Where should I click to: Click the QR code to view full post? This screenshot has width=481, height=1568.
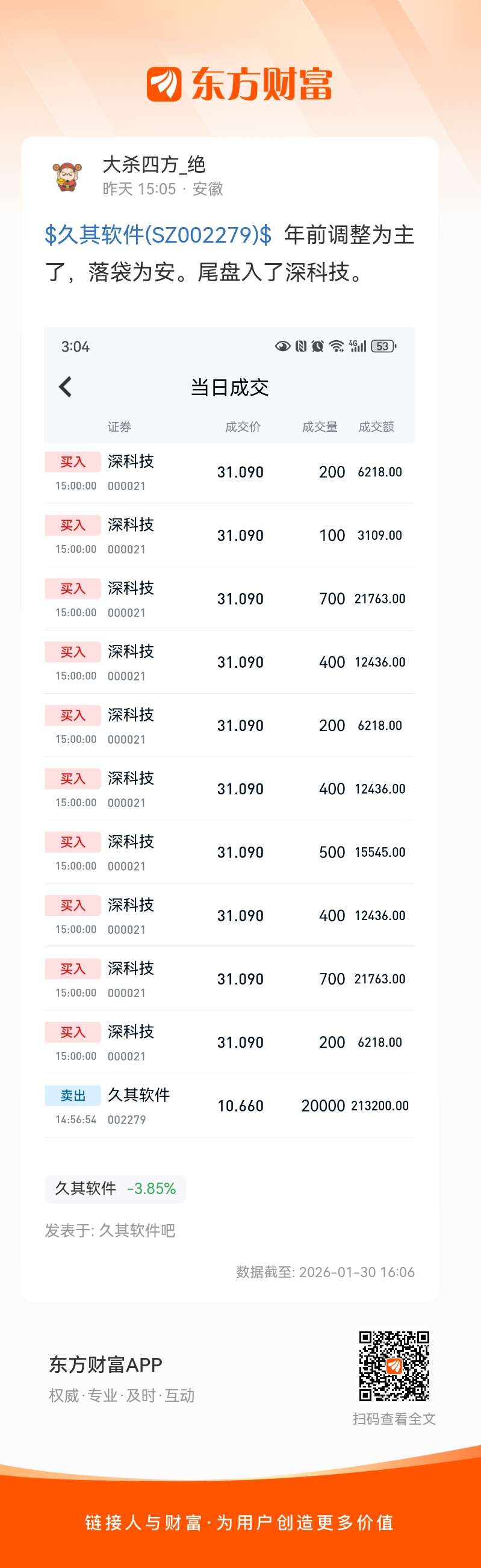pos(394,1366)
